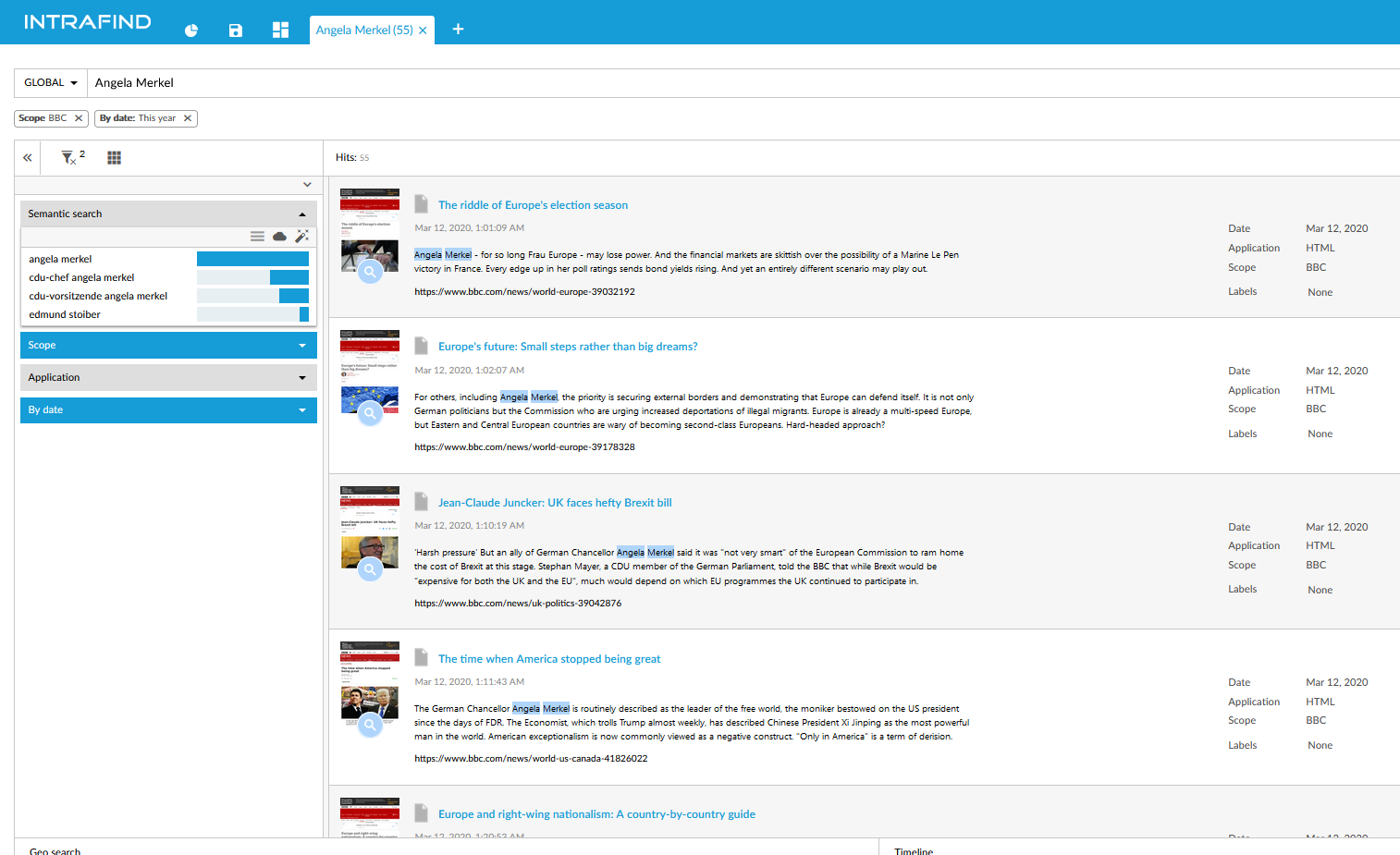Add a new search tab with plus
This screenshot has height=855, width=1400.
[x=458, y=30]
